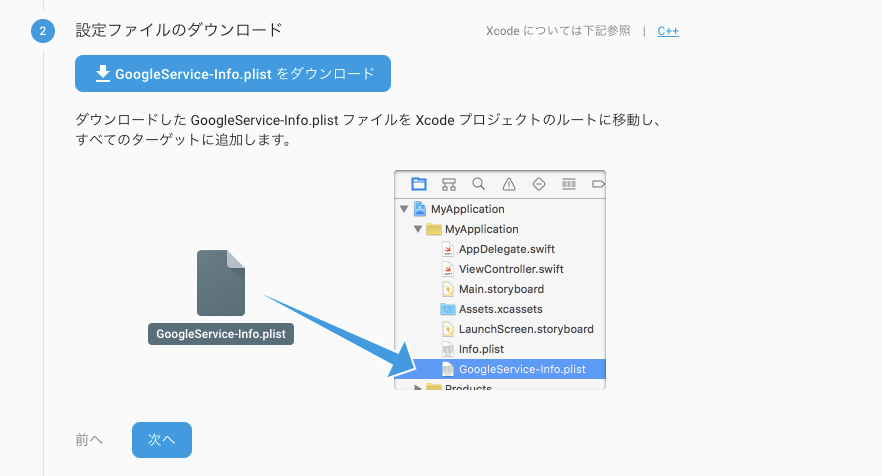Click the 設定ファイルのダウンロード heading
This screenshot has width=882, height=476.
point(179,30)
